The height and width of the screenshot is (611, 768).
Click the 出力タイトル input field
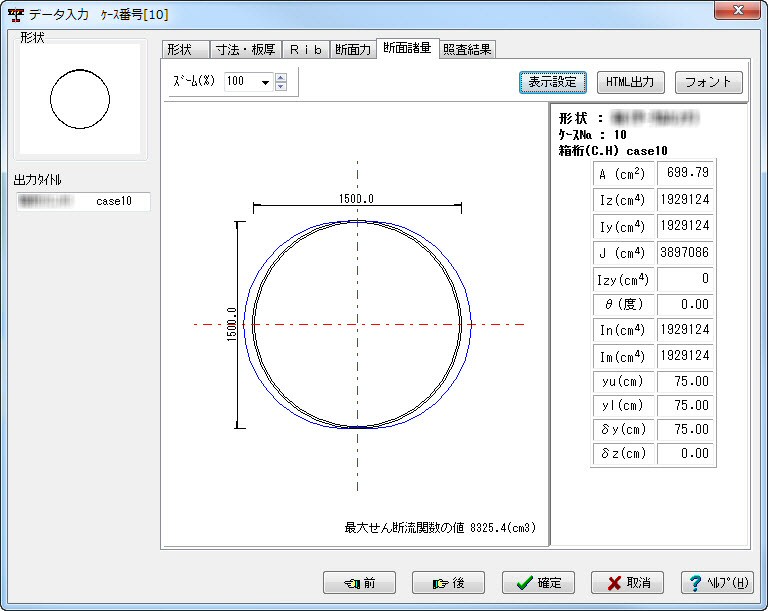pyautogui.click(x=83, y=201)
